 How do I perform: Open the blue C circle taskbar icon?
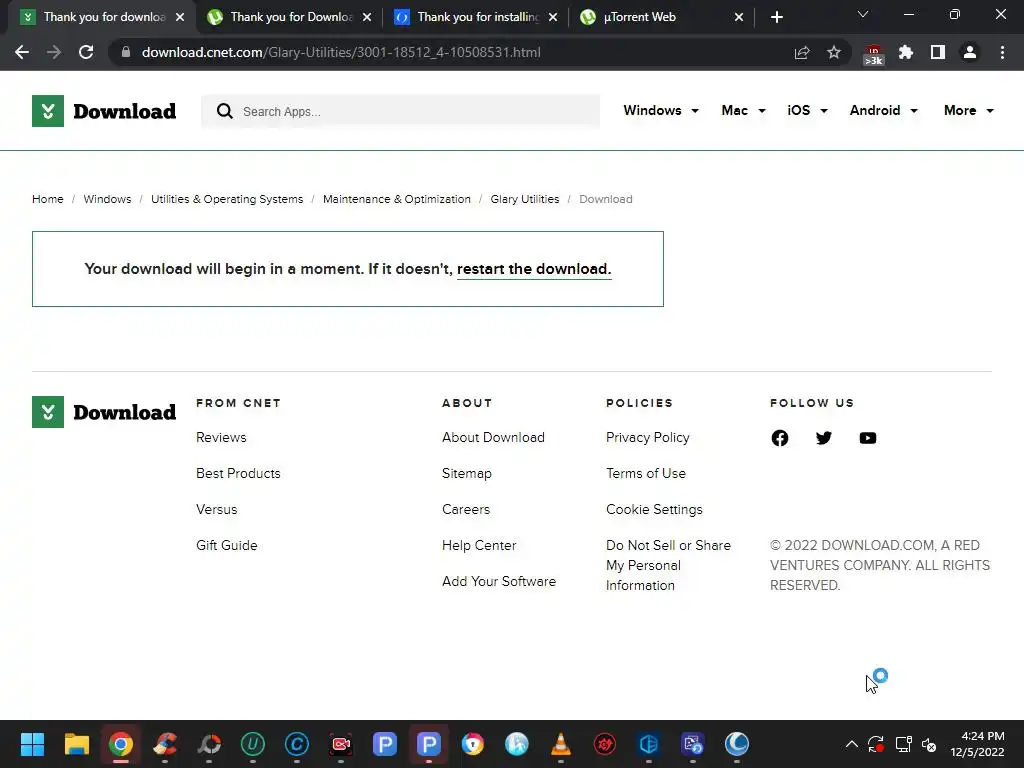(296, 744)
